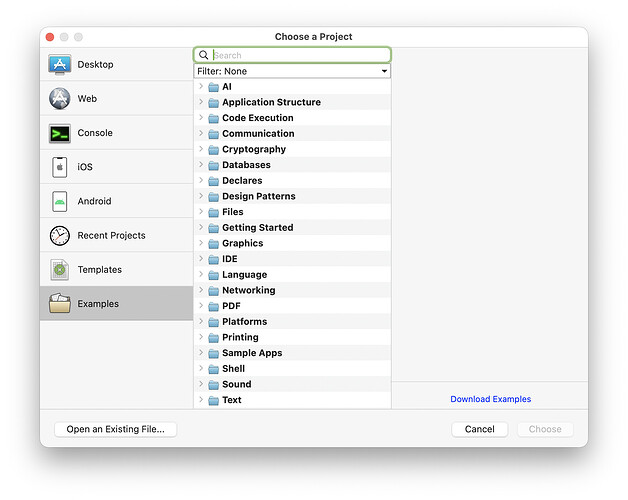Open Recent Projects clock icon
This screenshot has height=500, width=628.
tap(59, 236)
